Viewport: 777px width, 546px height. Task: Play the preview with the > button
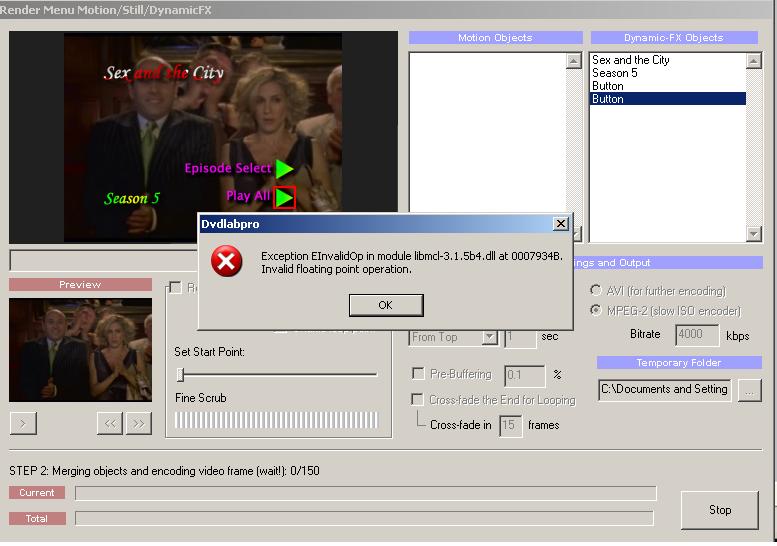pos(23,424)
